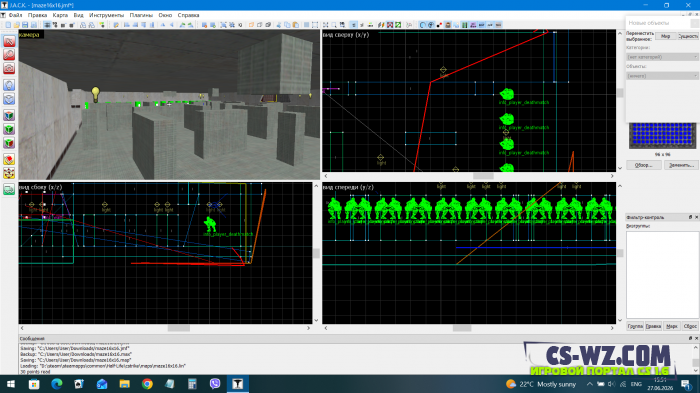Click the green film-strip toolbar icon

(464, 25)
